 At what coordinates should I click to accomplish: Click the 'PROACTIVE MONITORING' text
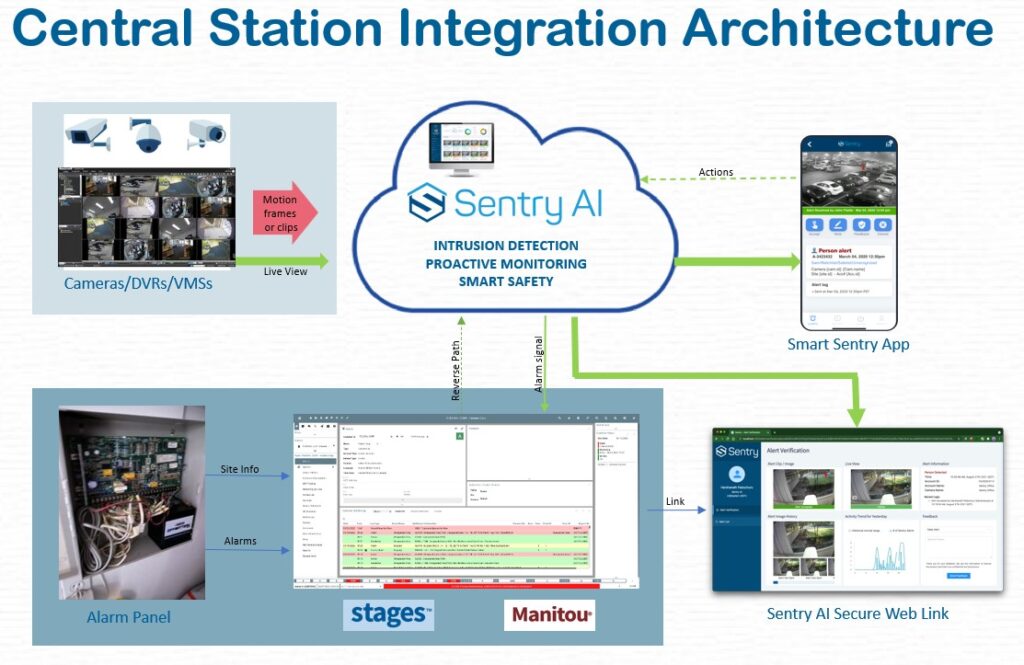[x=506, y=264]
